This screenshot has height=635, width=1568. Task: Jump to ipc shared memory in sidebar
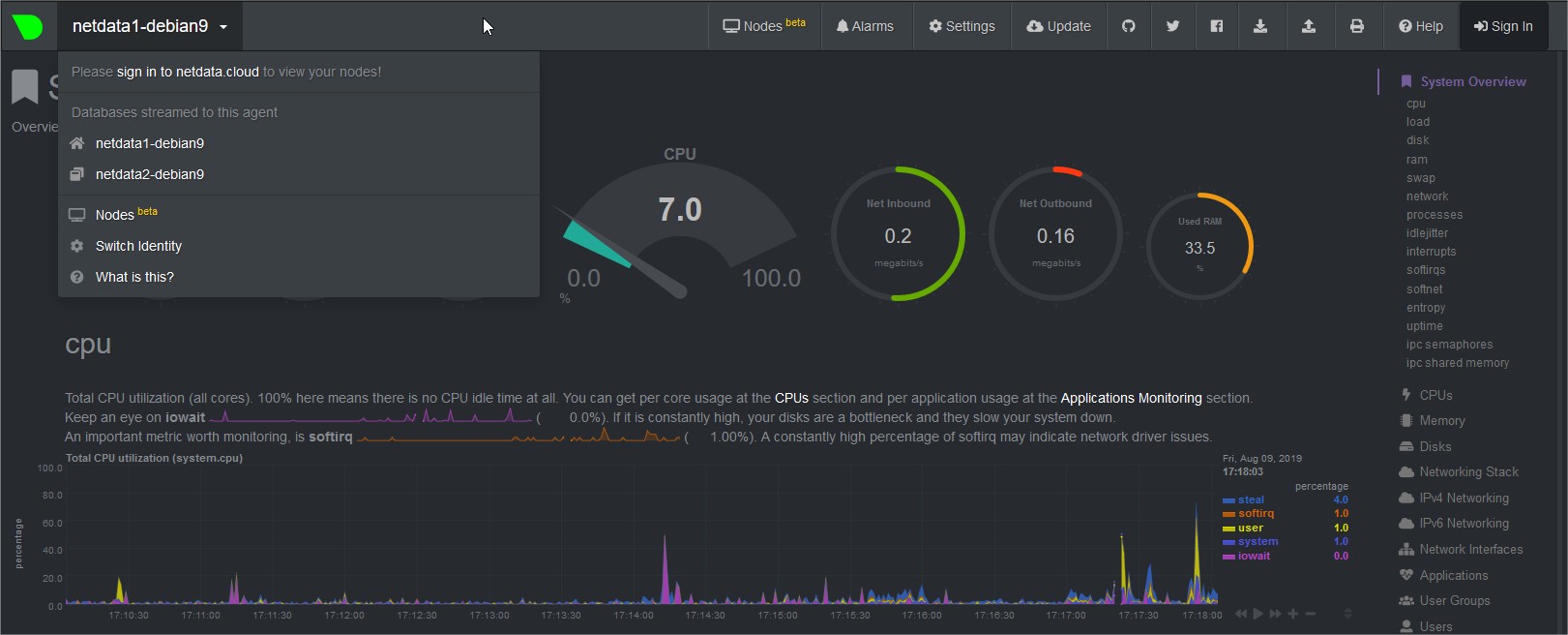coord(1458,363)
